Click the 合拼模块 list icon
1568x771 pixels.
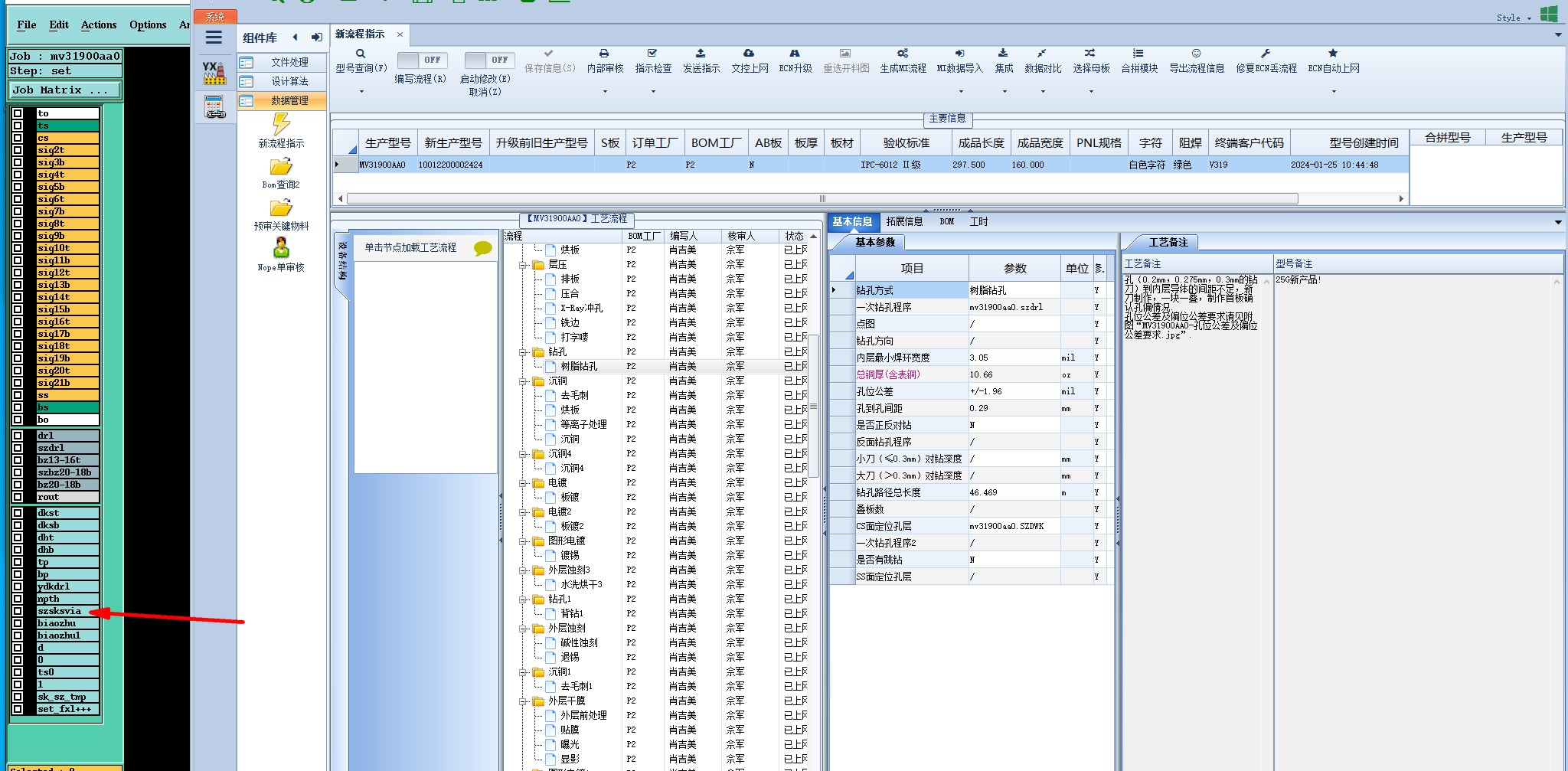coord(1138,54)
